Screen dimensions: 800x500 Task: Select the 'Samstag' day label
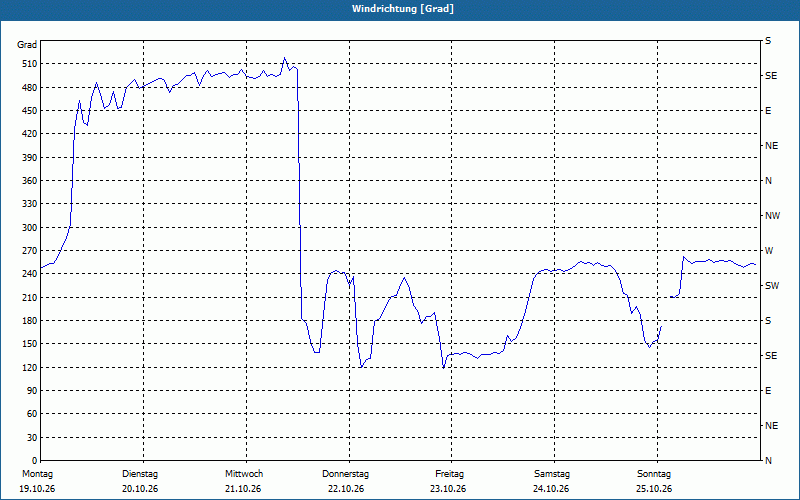pyautogui.click(x=552, y=474)
